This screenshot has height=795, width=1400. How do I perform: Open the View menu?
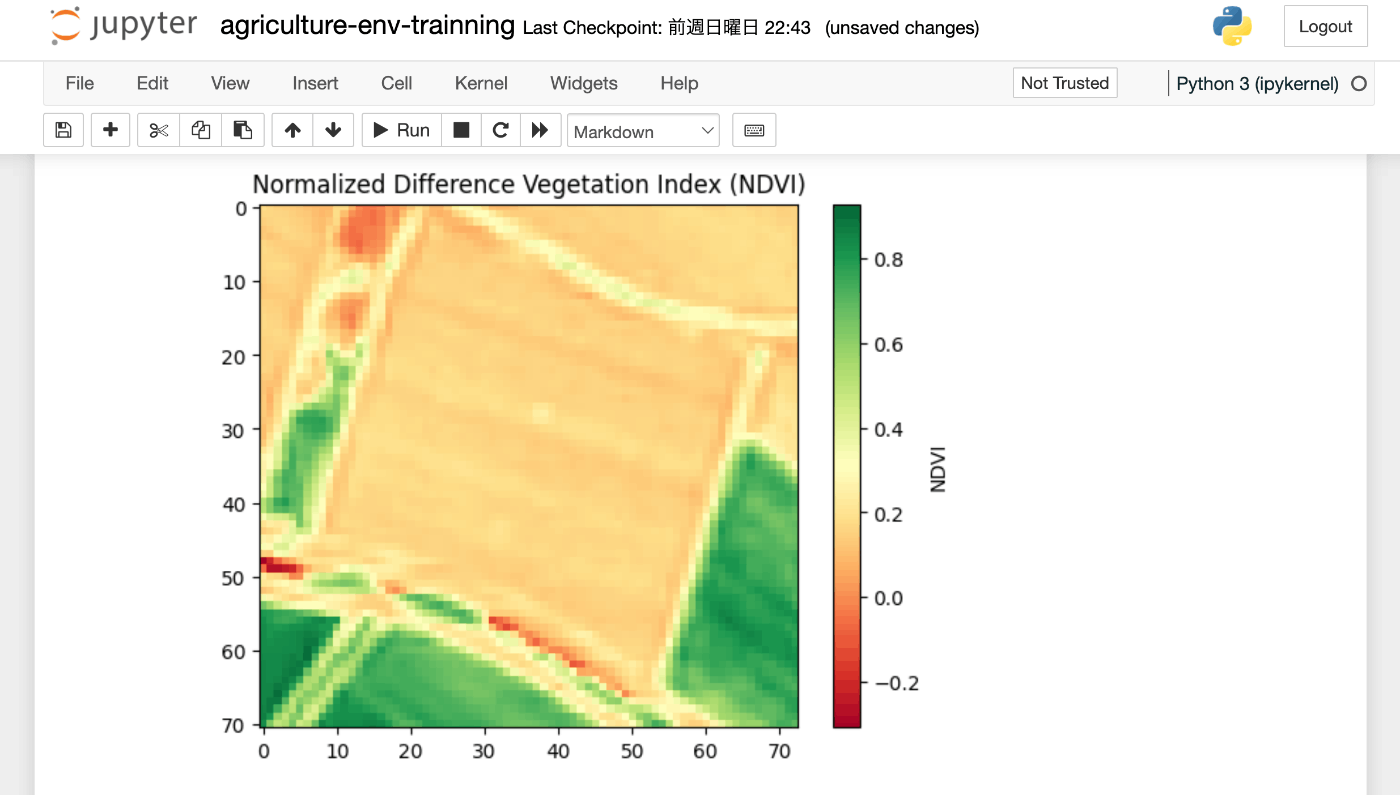(x=230, y=83)
